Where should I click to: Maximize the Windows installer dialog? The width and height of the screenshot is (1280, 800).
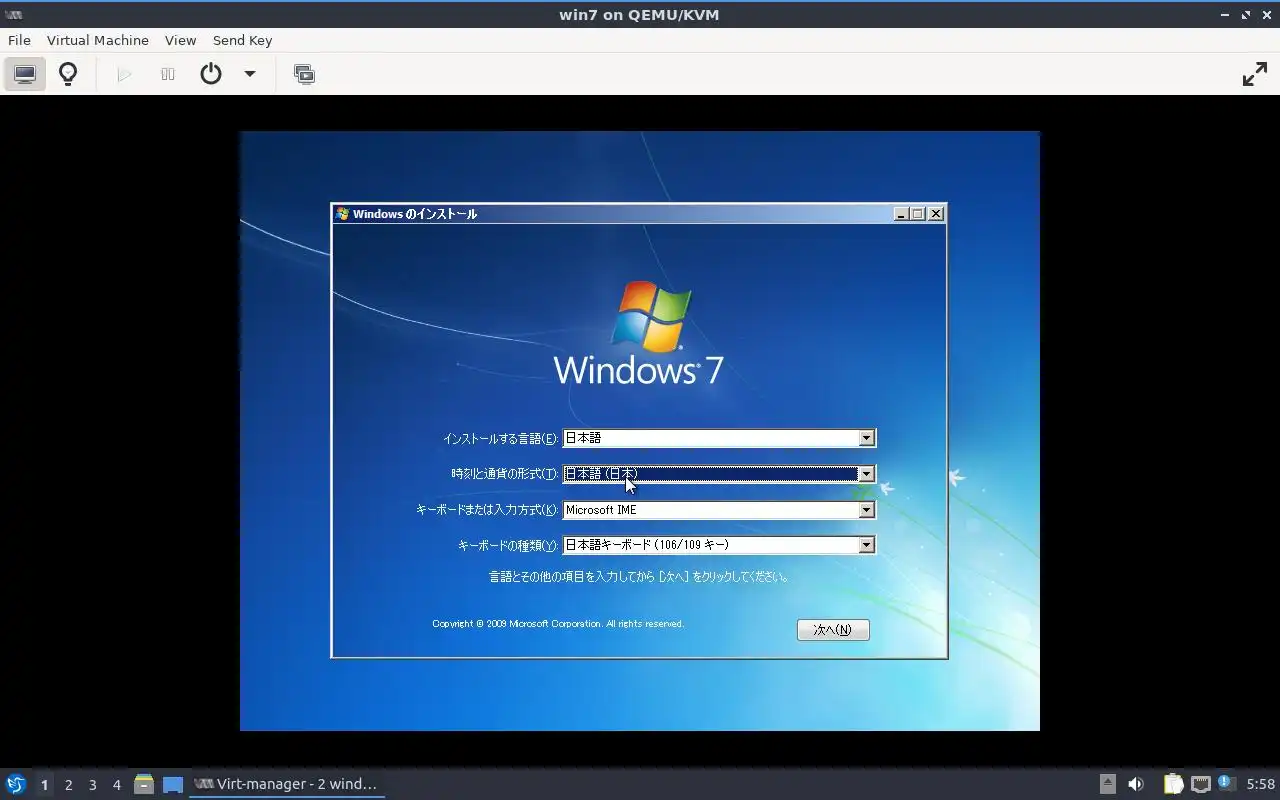tap(918, 214)
